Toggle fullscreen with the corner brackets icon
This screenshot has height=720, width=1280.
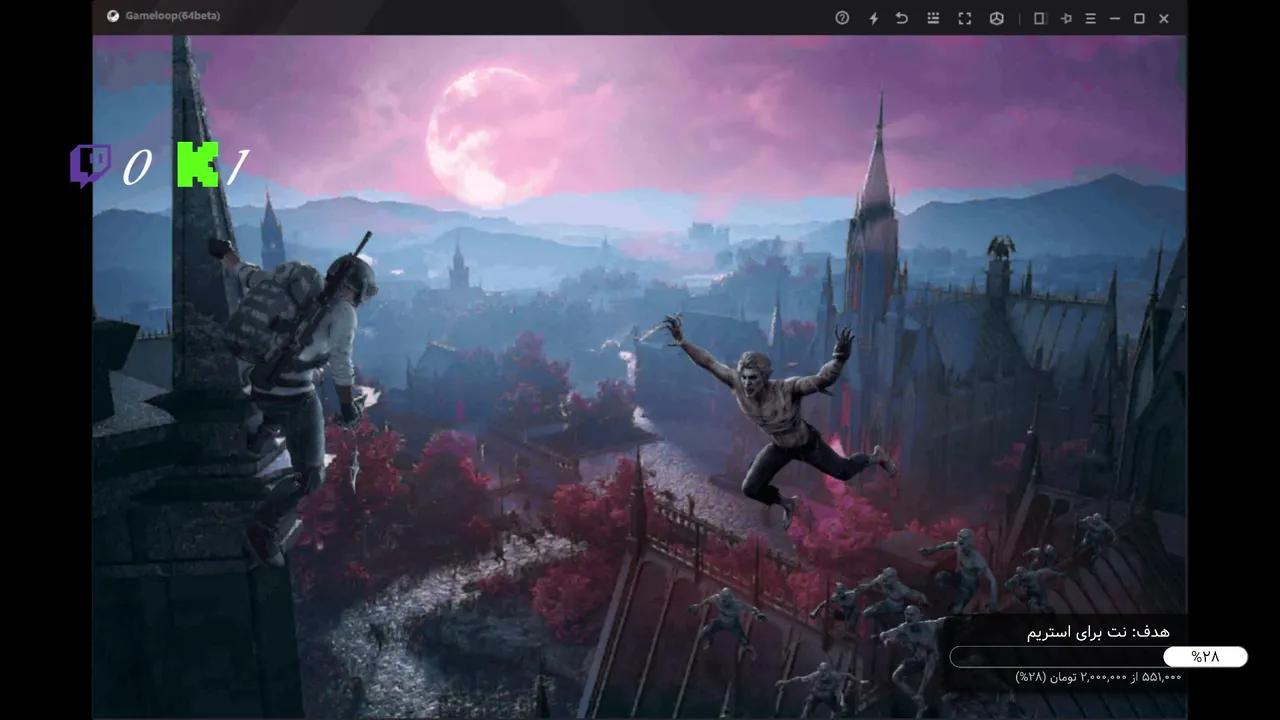point(965,18)
